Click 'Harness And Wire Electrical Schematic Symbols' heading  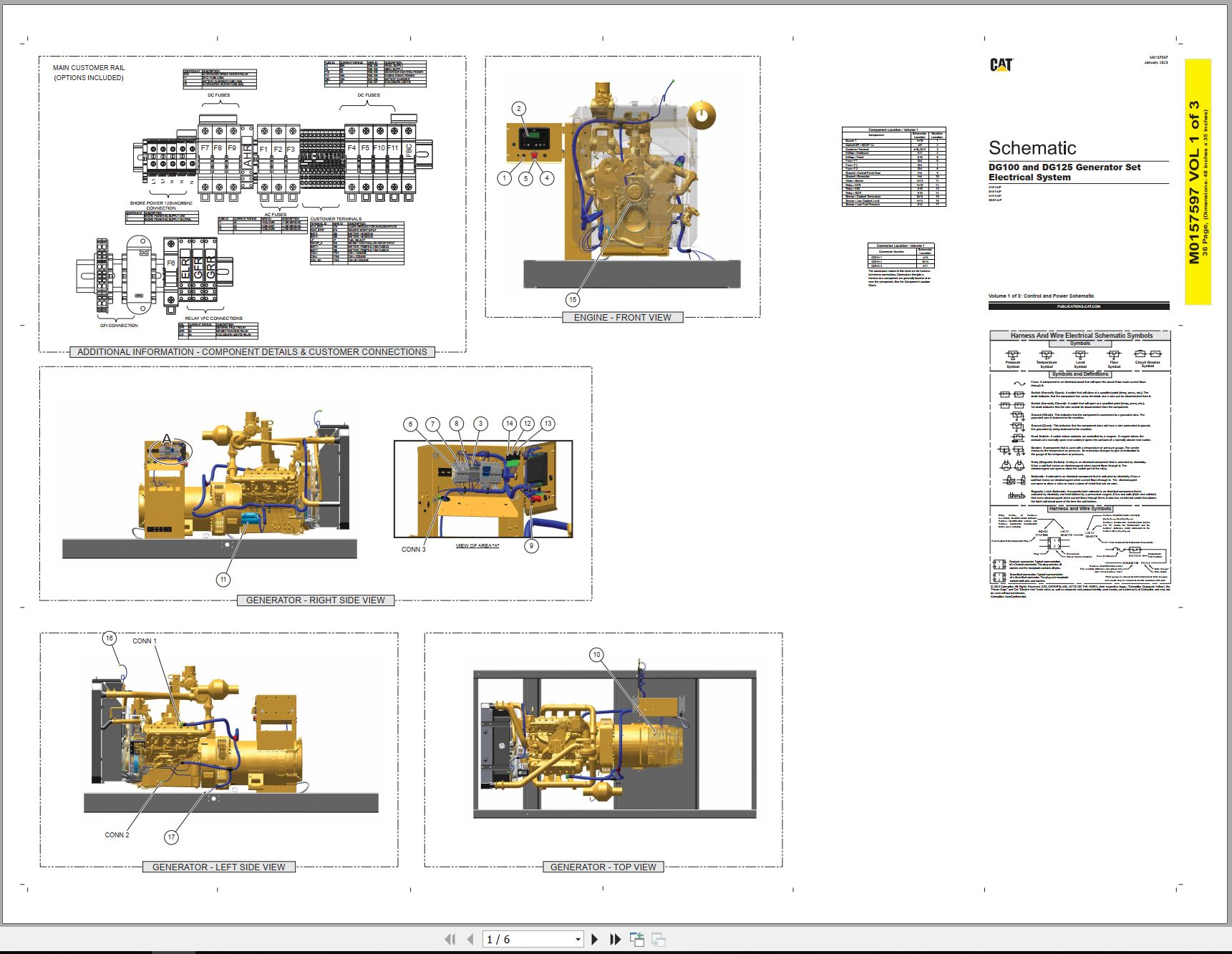(1082, 335)
